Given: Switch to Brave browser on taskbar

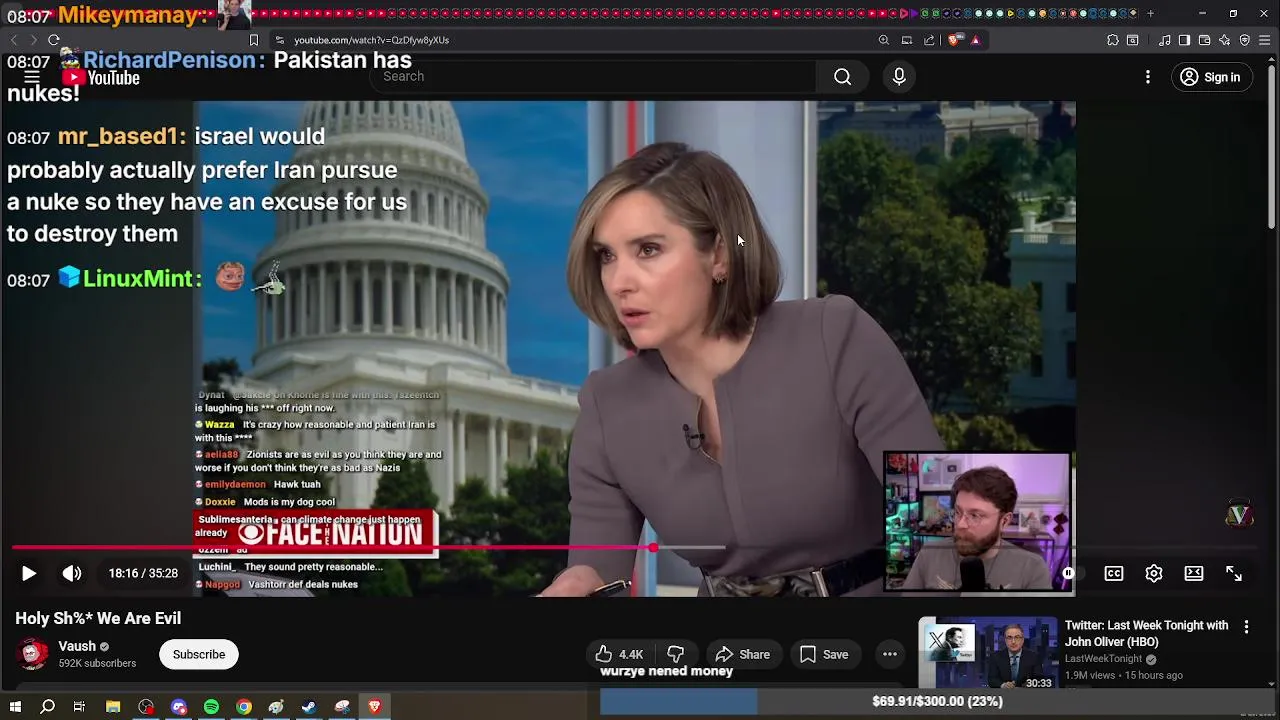Looking at the screenshot, I should (x=375, y=707).
